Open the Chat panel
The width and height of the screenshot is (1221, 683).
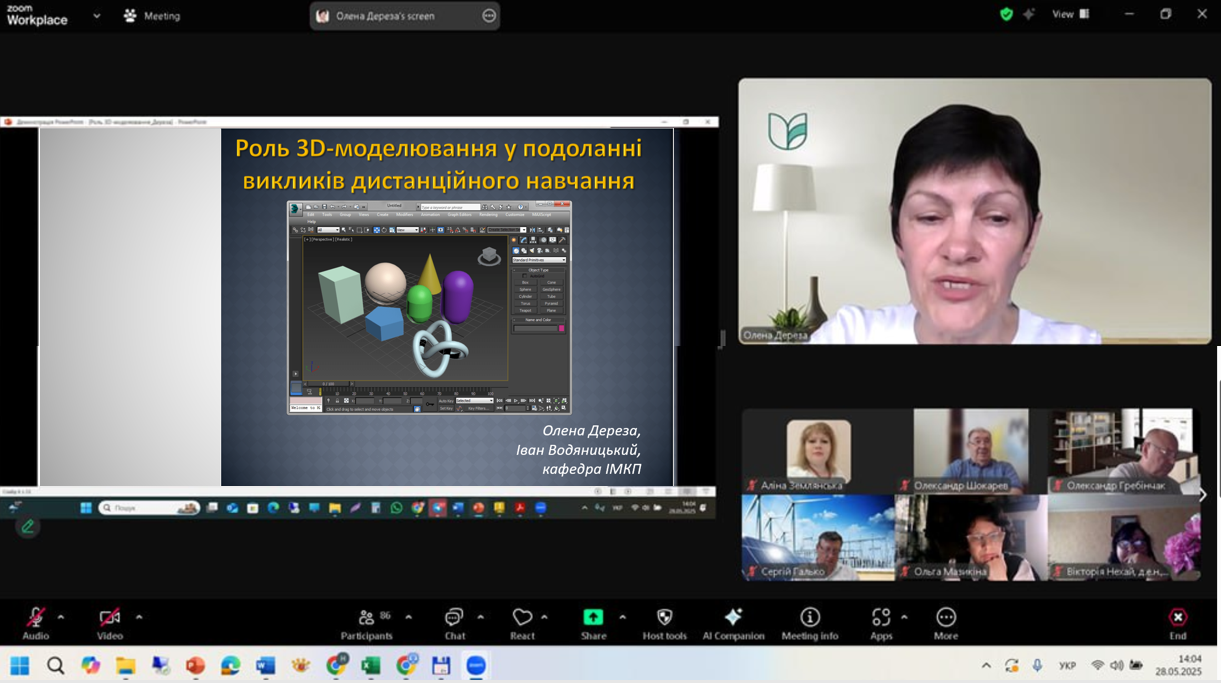(454, 623)
